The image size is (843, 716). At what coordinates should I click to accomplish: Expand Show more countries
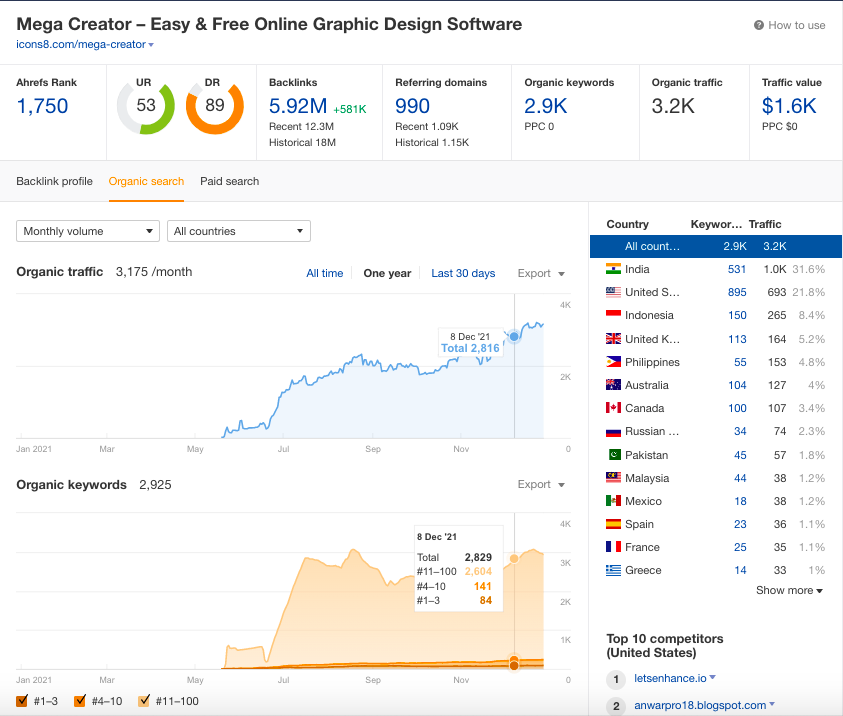point(789,590)
